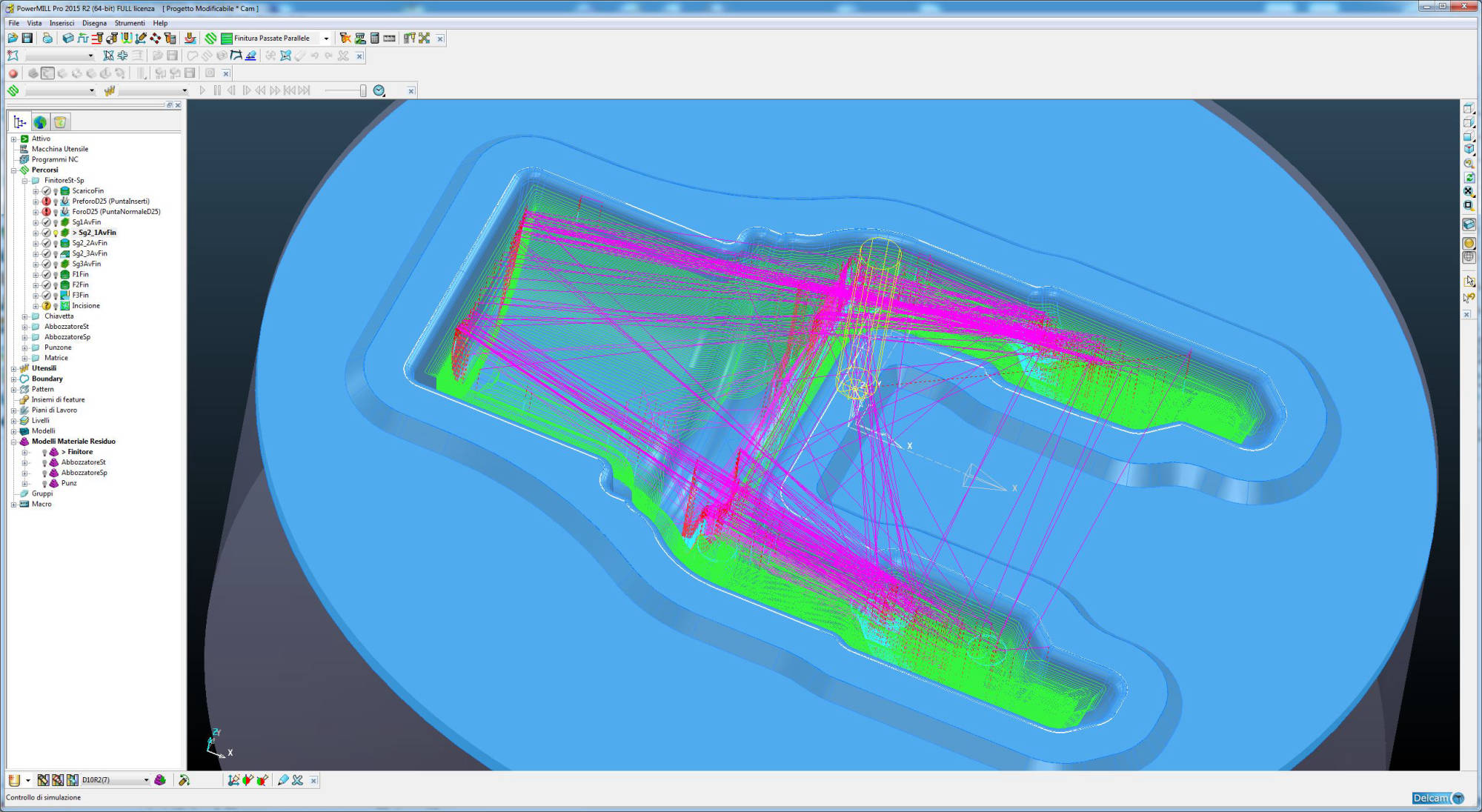Toggle light bulb for Sg2_1AvFin toolpath
The height and width of the screenshot is (812, 1482).
56,233
